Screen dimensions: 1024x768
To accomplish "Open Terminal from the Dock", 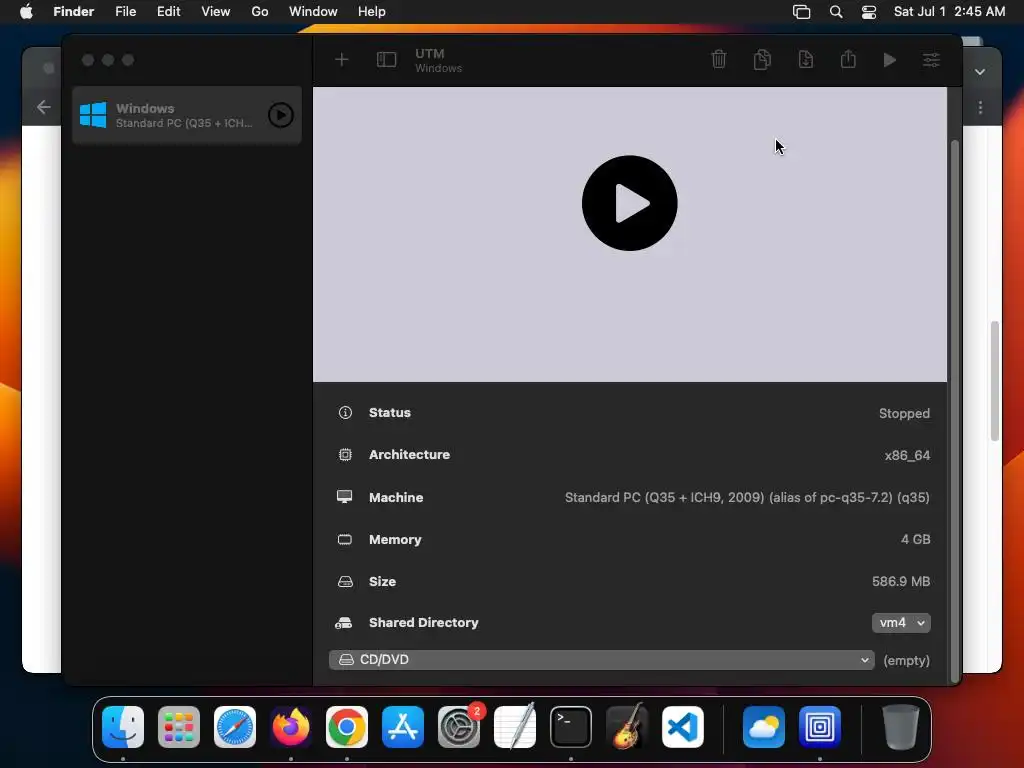I will click(571, 727).
